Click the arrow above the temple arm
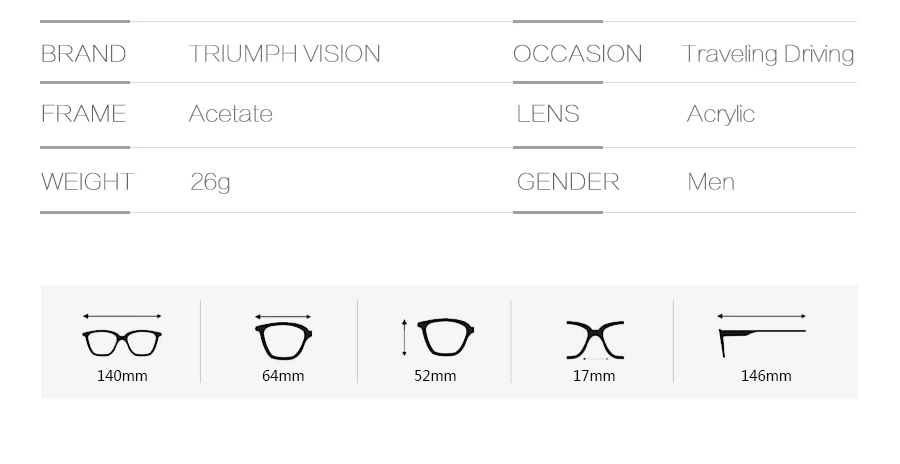 [x=762, y=316]
